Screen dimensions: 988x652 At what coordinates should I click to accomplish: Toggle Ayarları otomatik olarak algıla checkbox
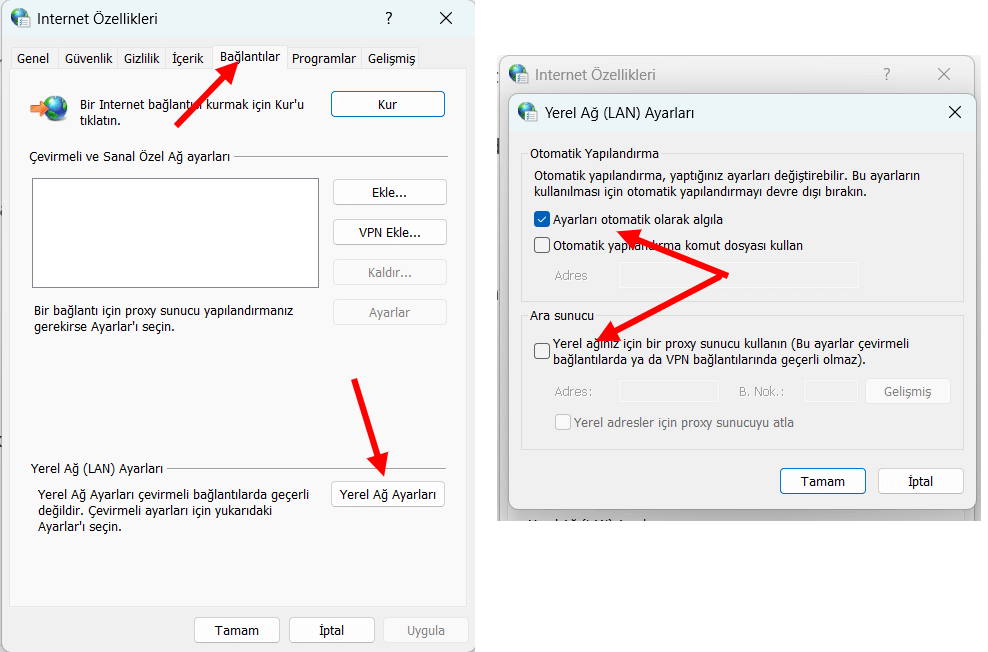tap(542, 220)
